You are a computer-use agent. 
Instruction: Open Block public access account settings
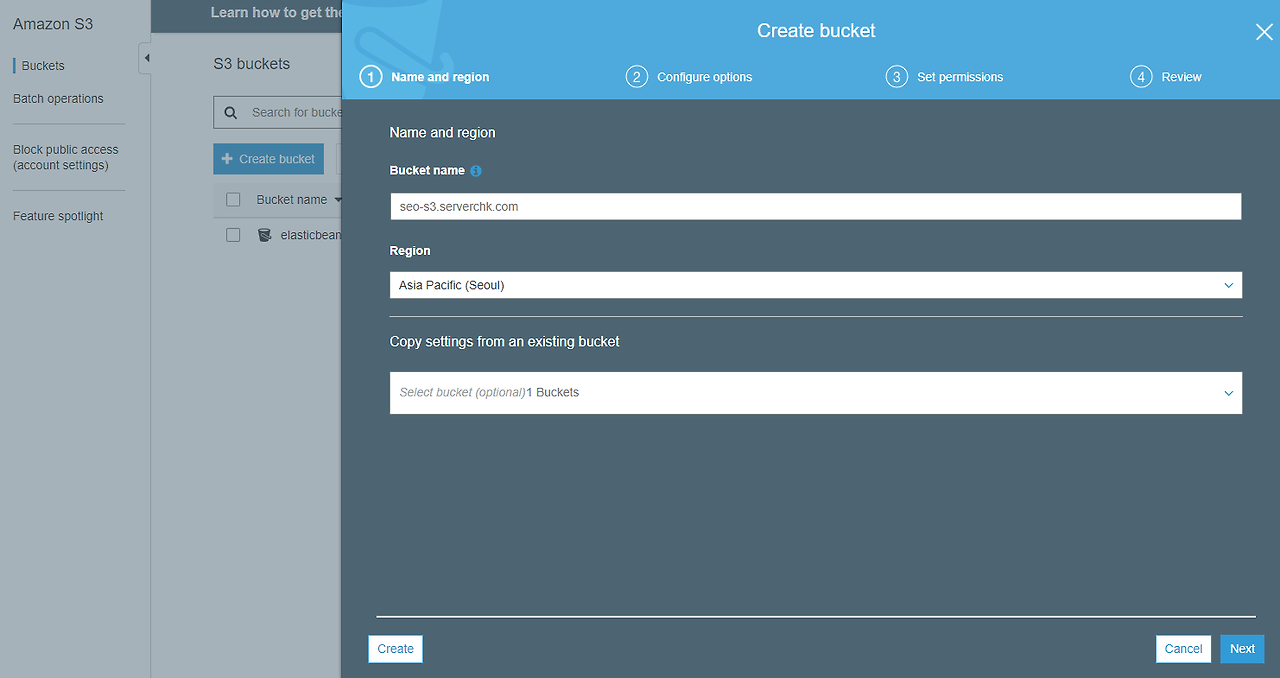click(x=66, y=158)
